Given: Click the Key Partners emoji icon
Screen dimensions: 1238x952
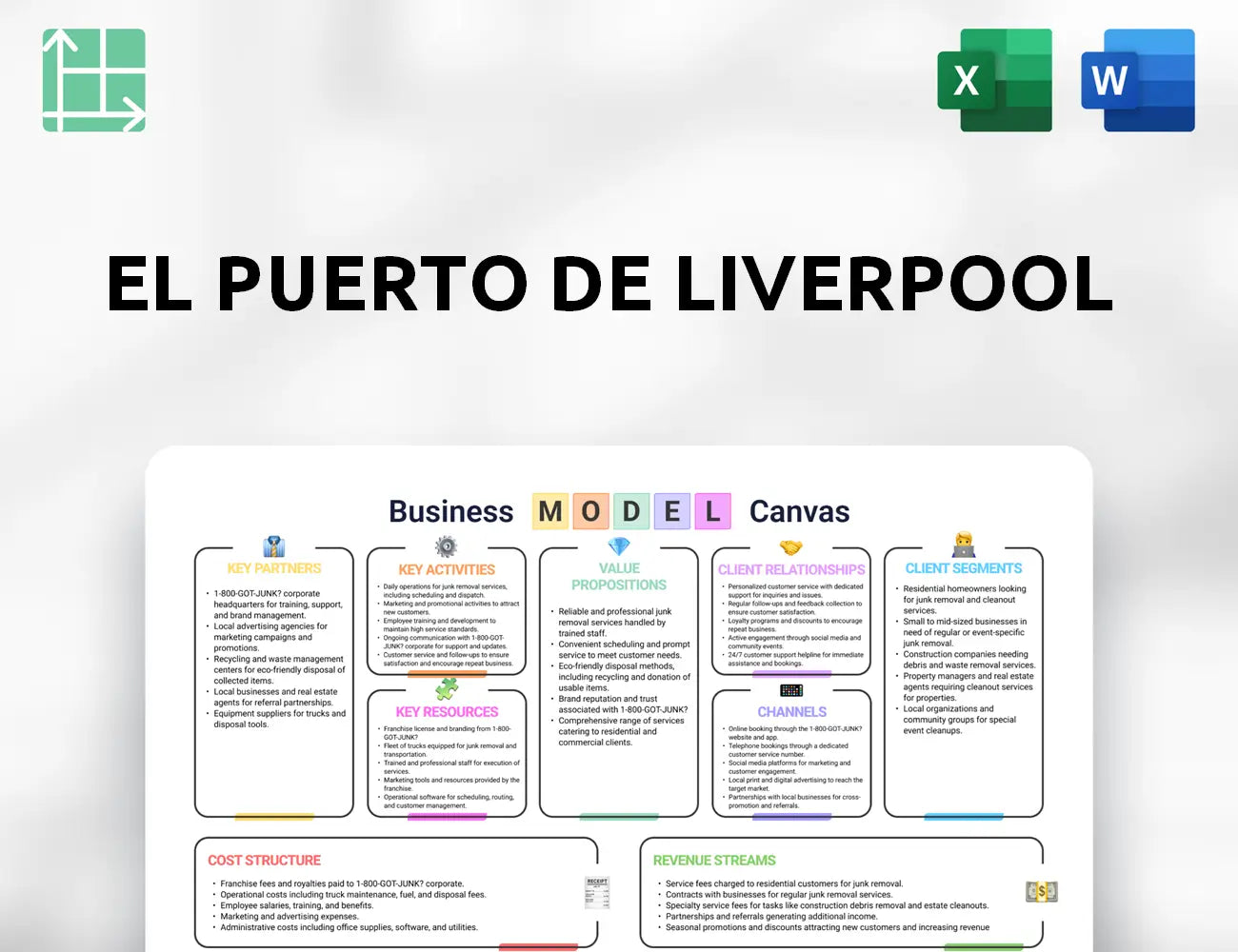Looking at the screenshot, I should [274, 546].
